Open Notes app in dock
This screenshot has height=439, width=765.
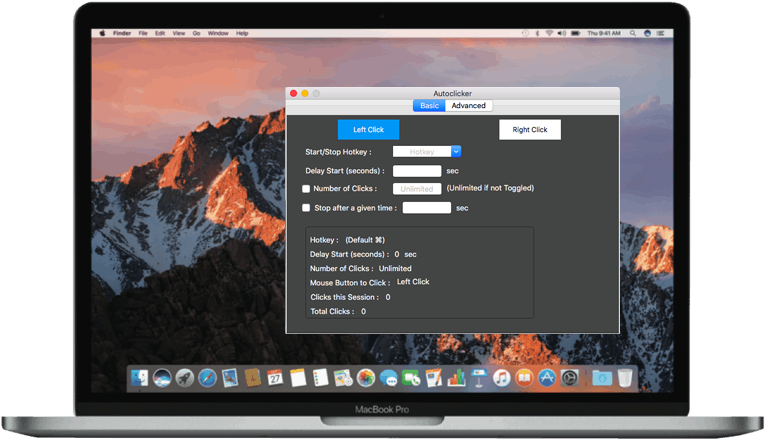pos(298,378)
